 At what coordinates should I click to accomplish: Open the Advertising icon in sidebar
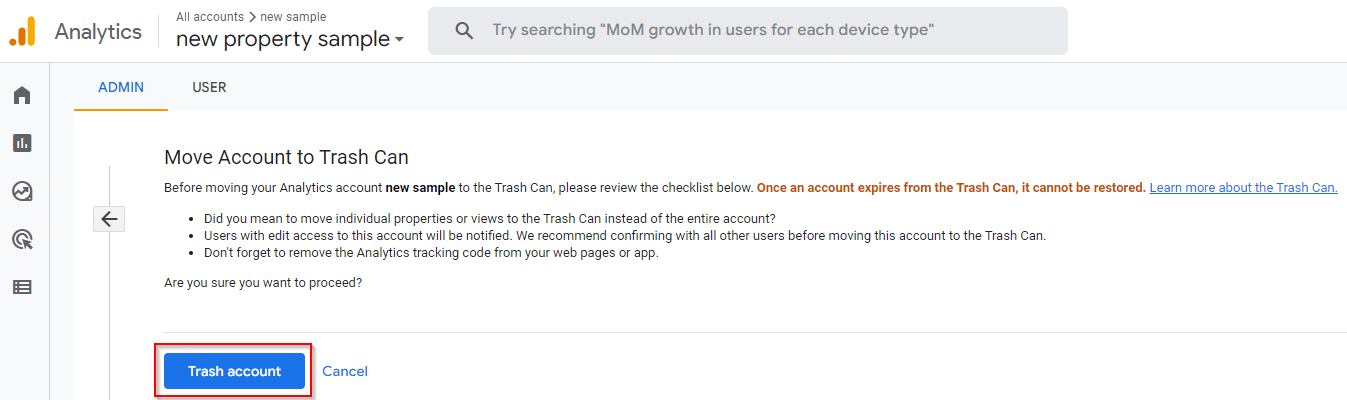pyautogui.click(x=22, y=239)
